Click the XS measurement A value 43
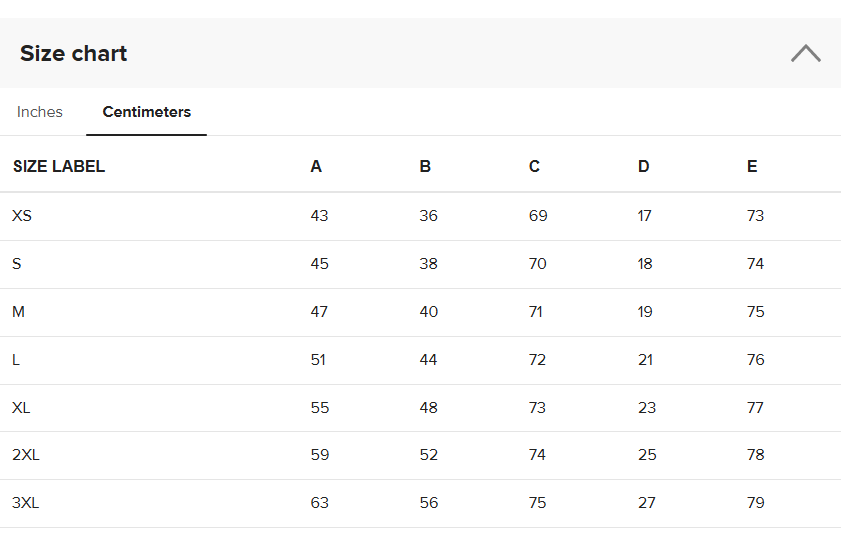 pyautogui.click(x=319, y=216)
